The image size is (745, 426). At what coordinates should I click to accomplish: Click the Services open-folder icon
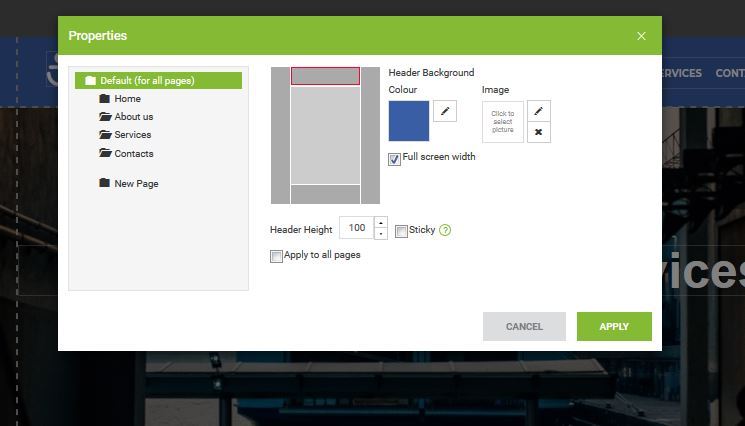(x=105, y=135)
